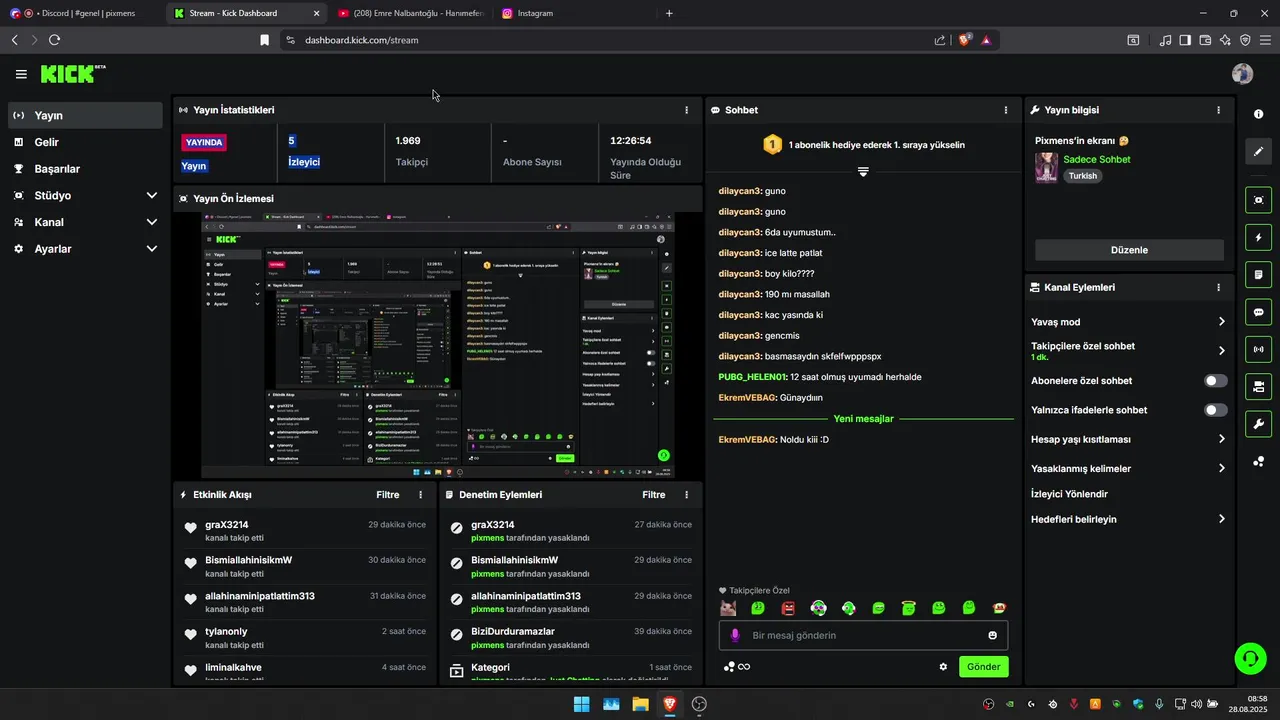Click the Kick logo
This screenshot has height=720, width=1280.
pyautogui.click(x=73, y=74)
